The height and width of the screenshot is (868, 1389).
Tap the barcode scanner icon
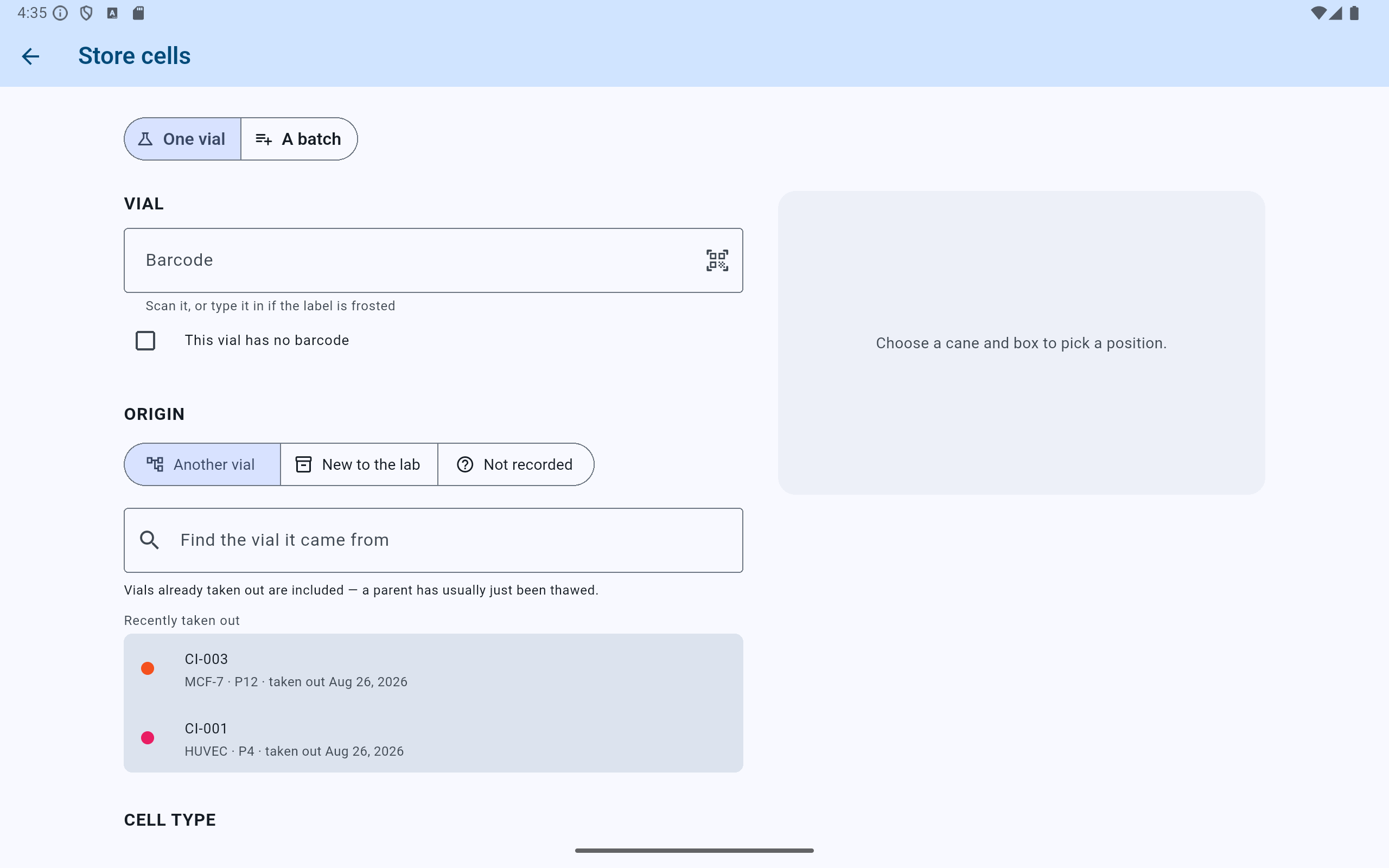tap(717, 260)
